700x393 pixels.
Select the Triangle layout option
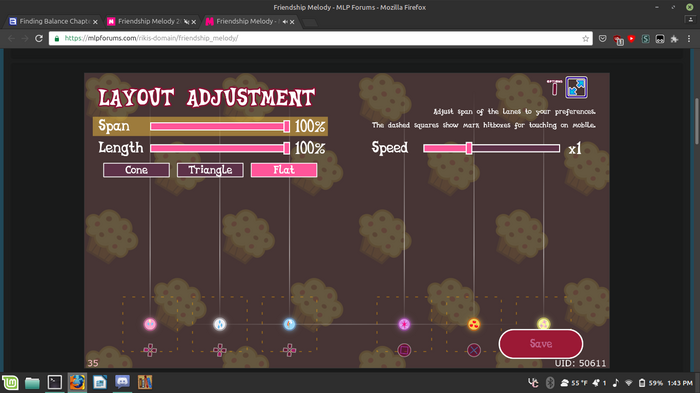tap(210, 170)
